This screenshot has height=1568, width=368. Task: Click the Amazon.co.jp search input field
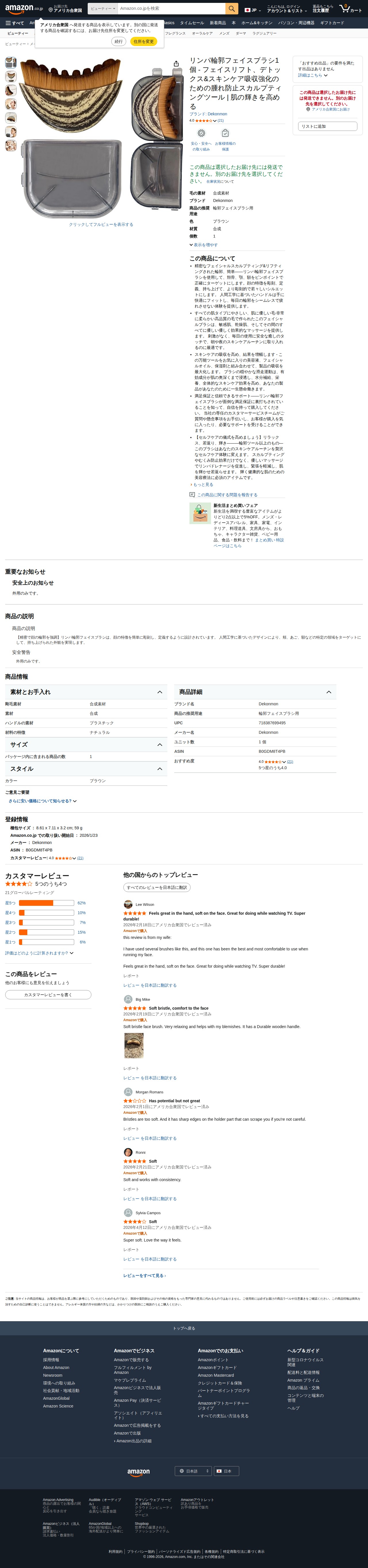pos(171,9)
